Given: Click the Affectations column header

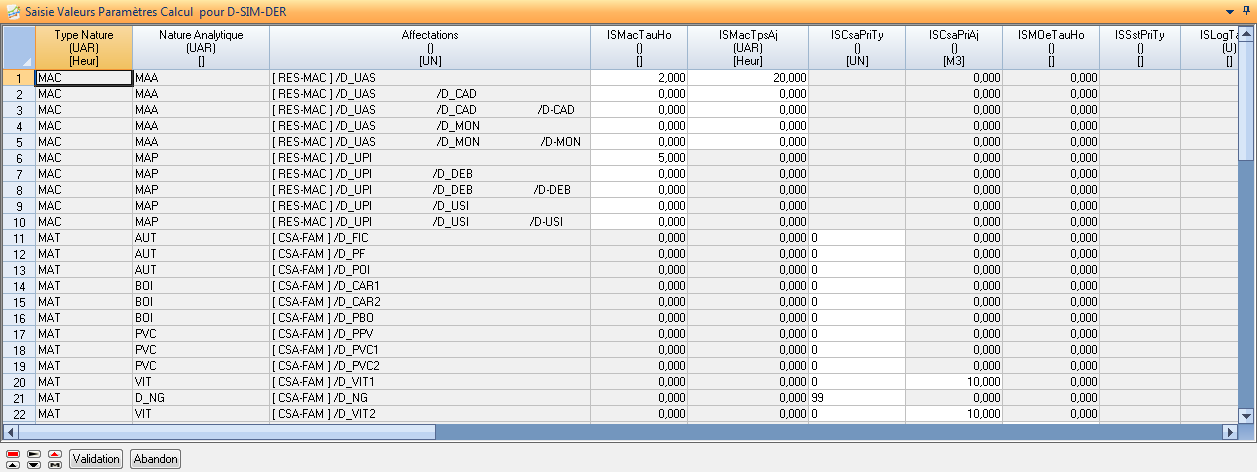Looking at the screenshot, I should (429, 47).
